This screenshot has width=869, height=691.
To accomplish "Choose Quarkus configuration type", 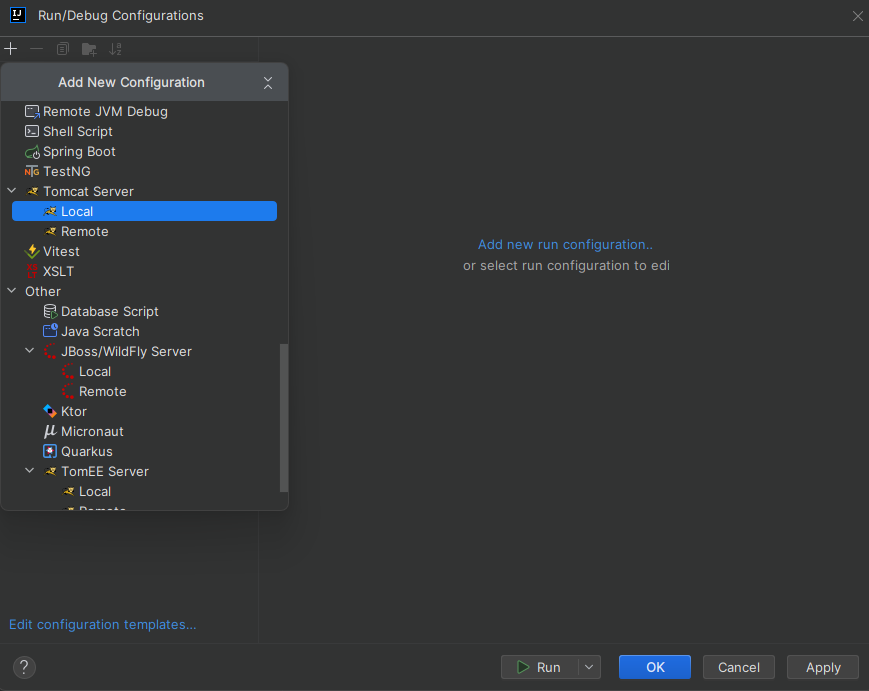I will click(x=86, y=451).
